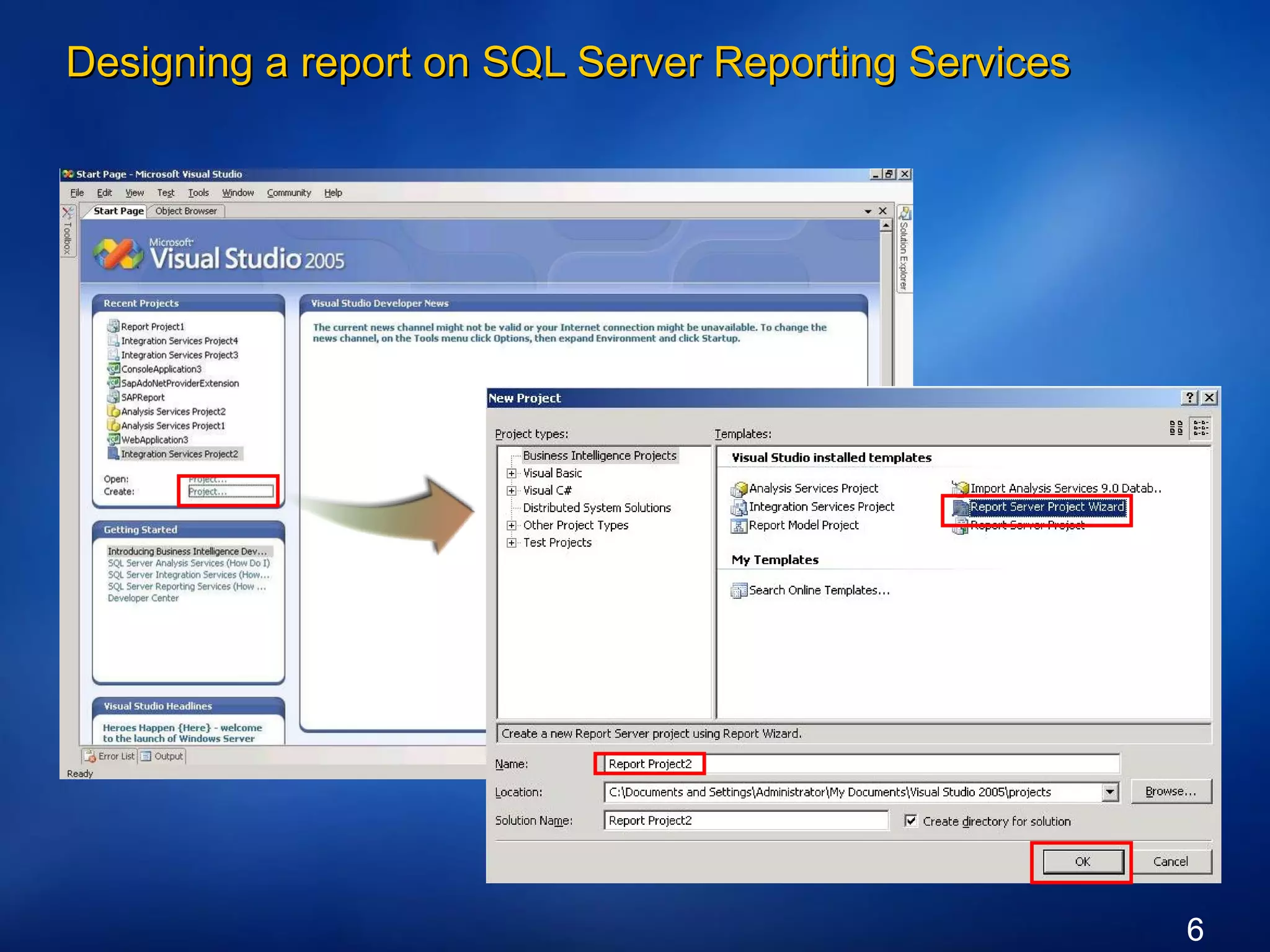
Task: Toggle Create directory for solution checkbox
Action: (910, 821)
